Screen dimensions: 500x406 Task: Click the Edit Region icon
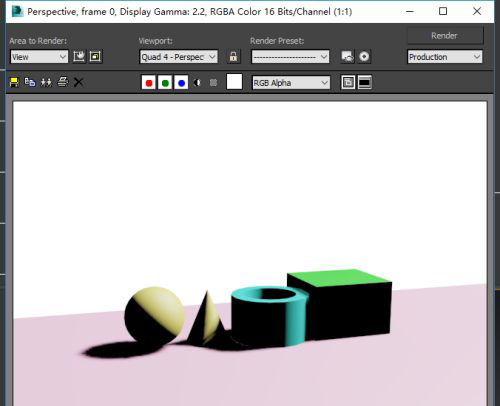coord(79,56)
